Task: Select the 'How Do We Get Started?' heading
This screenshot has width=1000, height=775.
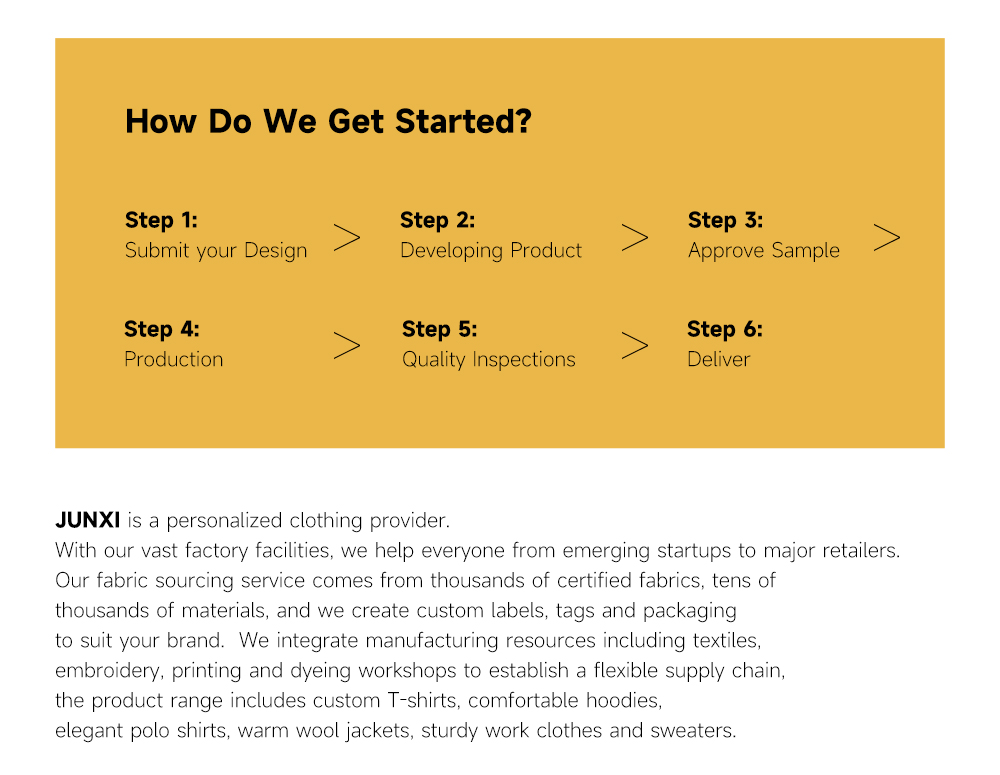Action: coord(328,121)
